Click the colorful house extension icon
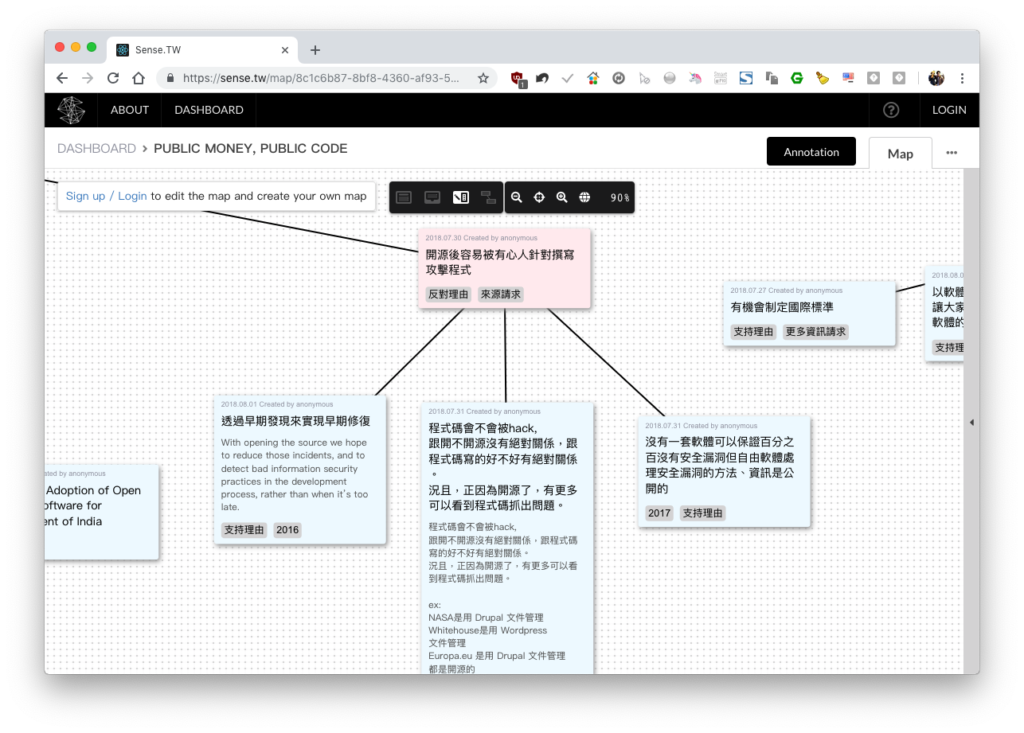Screen dimensions: 1024x733 point(593,78)
